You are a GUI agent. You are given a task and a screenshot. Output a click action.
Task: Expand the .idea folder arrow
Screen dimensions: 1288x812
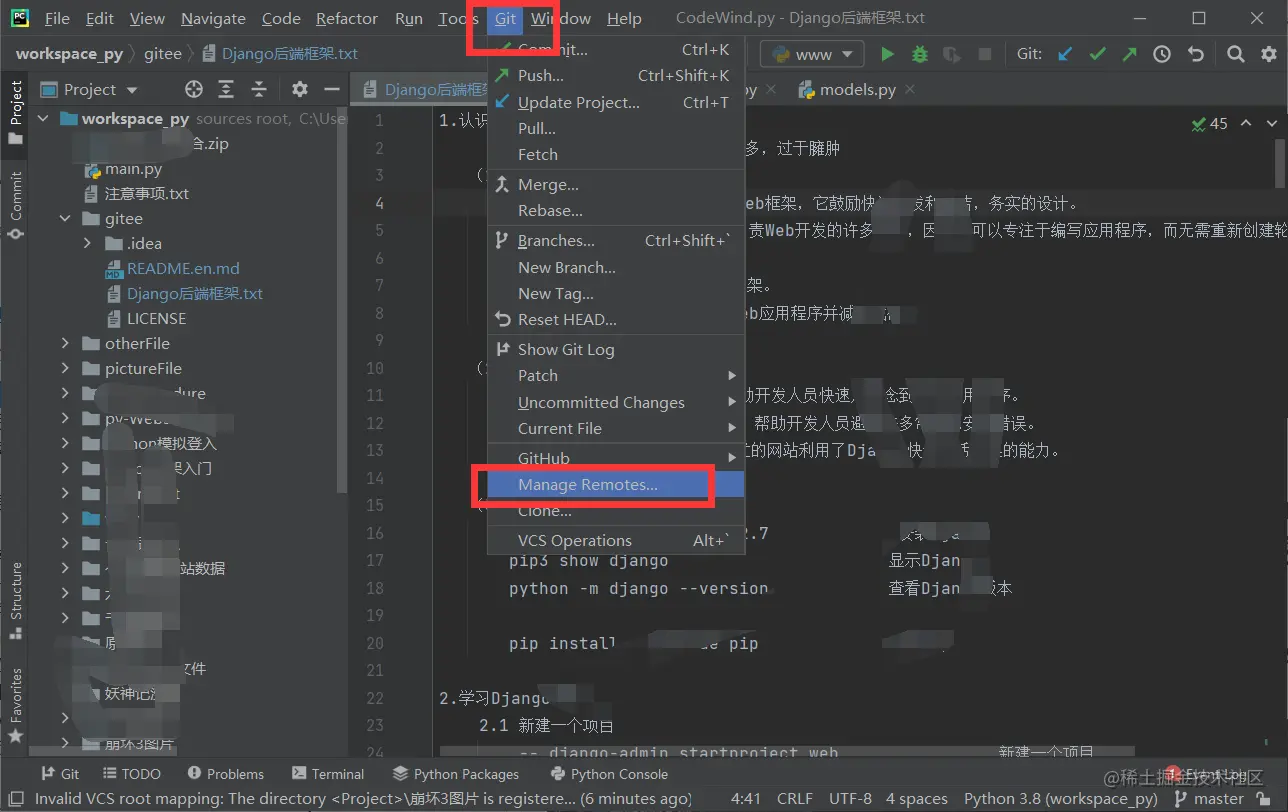point(87,243)
